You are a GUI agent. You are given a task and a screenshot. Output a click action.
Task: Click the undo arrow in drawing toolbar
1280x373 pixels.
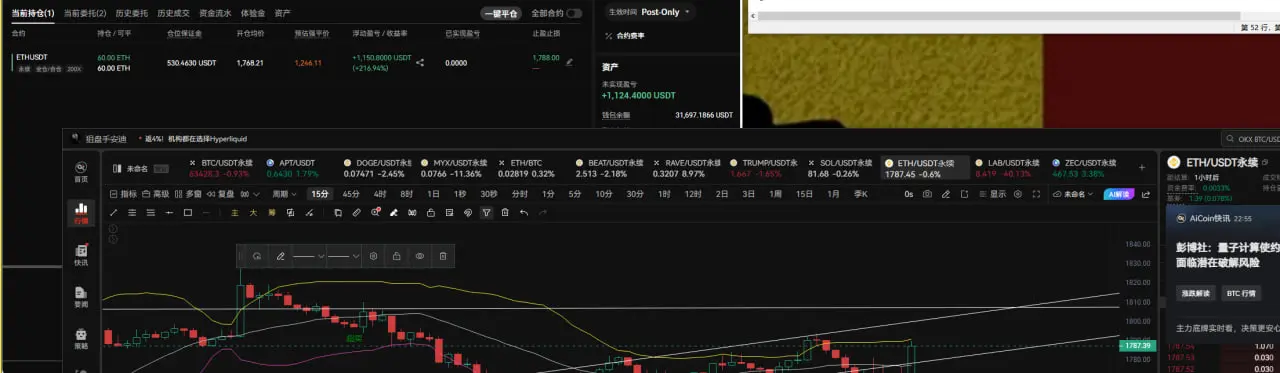(524, 212)
